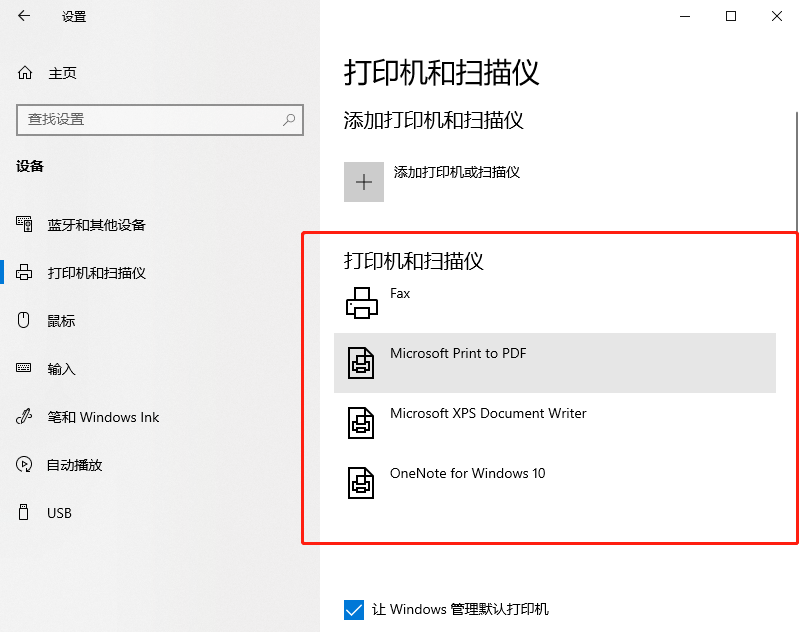Screen dimensions: 800x632
Task: Select 打印机和扫描仪 in the sidebar
Action: pos(96,273)
